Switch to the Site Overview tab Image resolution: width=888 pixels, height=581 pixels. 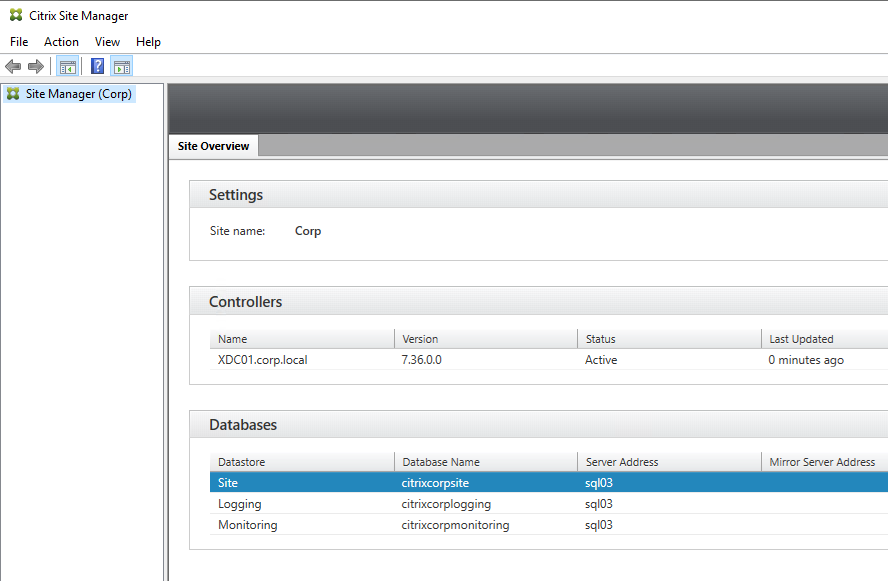click(214, 146)
